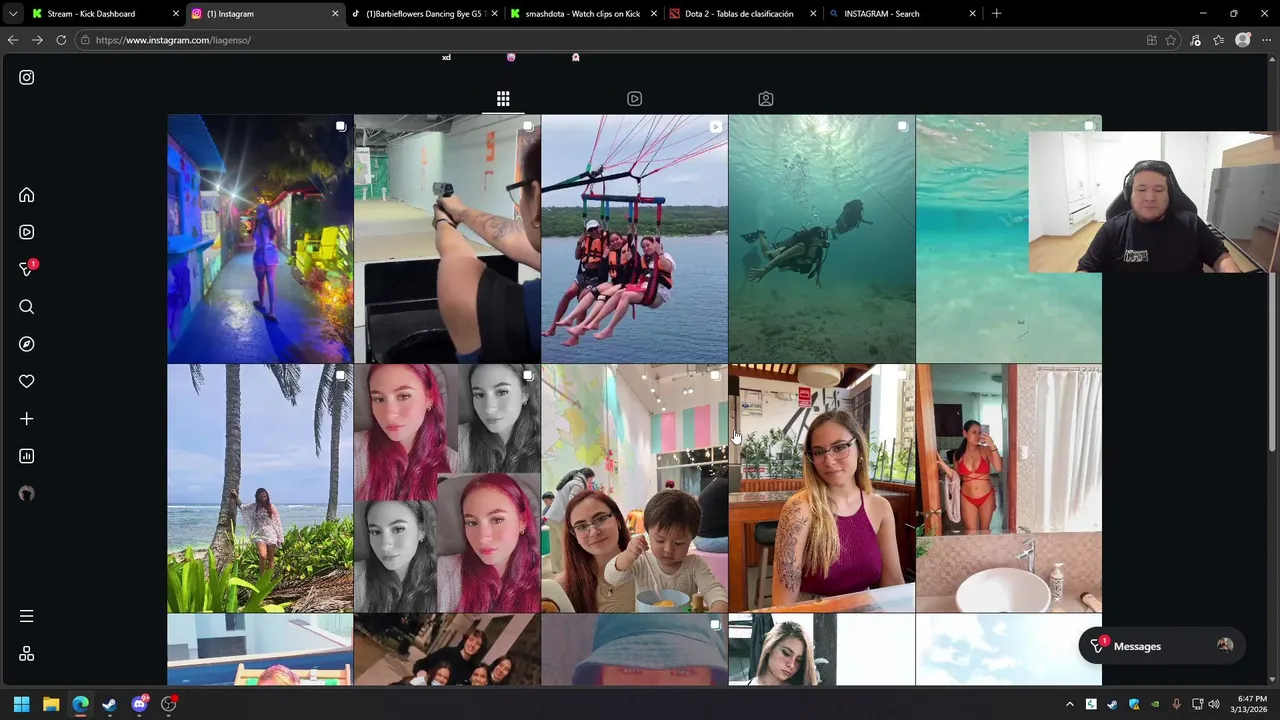Open the volume control in system tray
This screenshot has height=720, width=1280.
(x=1214, y=704)
